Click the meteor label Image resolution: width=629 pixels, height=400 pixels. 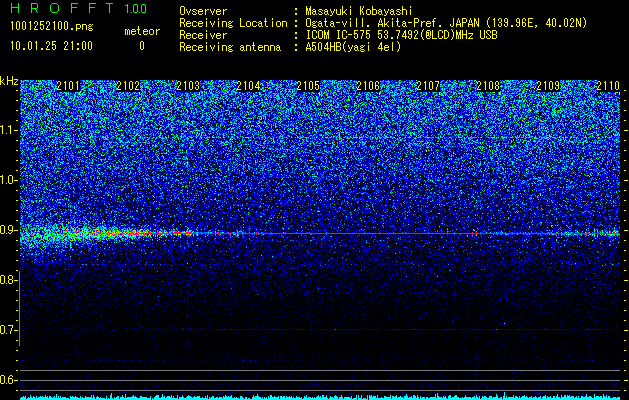coord(142,31)
